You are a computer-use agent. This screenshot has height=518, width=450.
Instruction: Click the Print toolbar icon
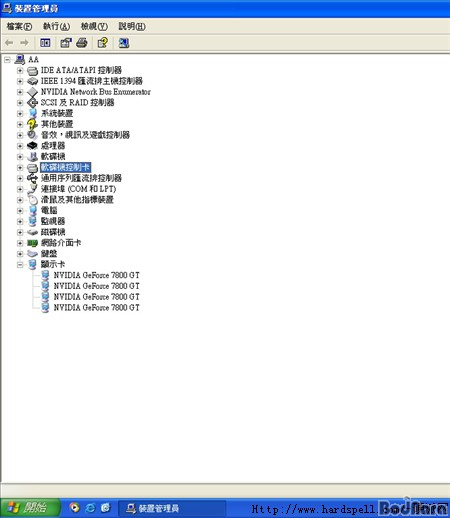point(82,43)
